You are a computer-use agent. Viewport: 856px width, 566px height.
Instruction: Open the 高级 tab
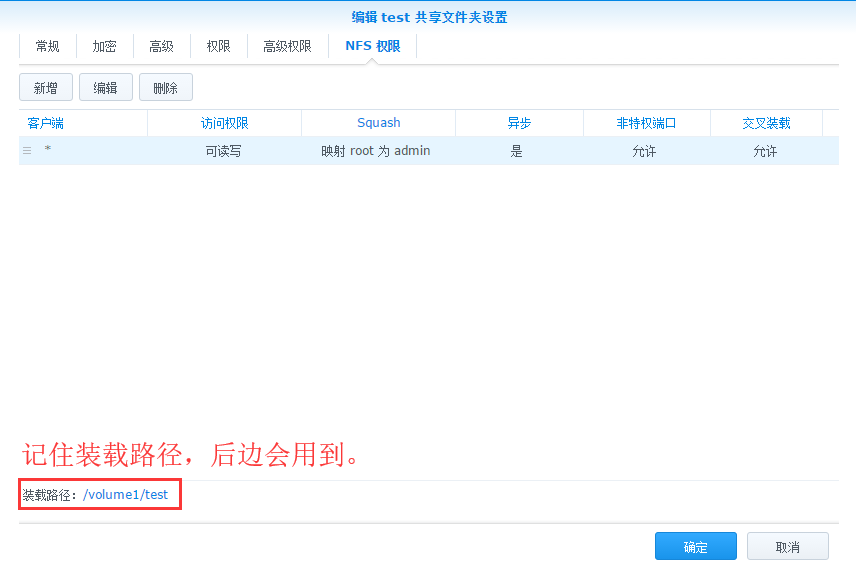tap(162, 46)
